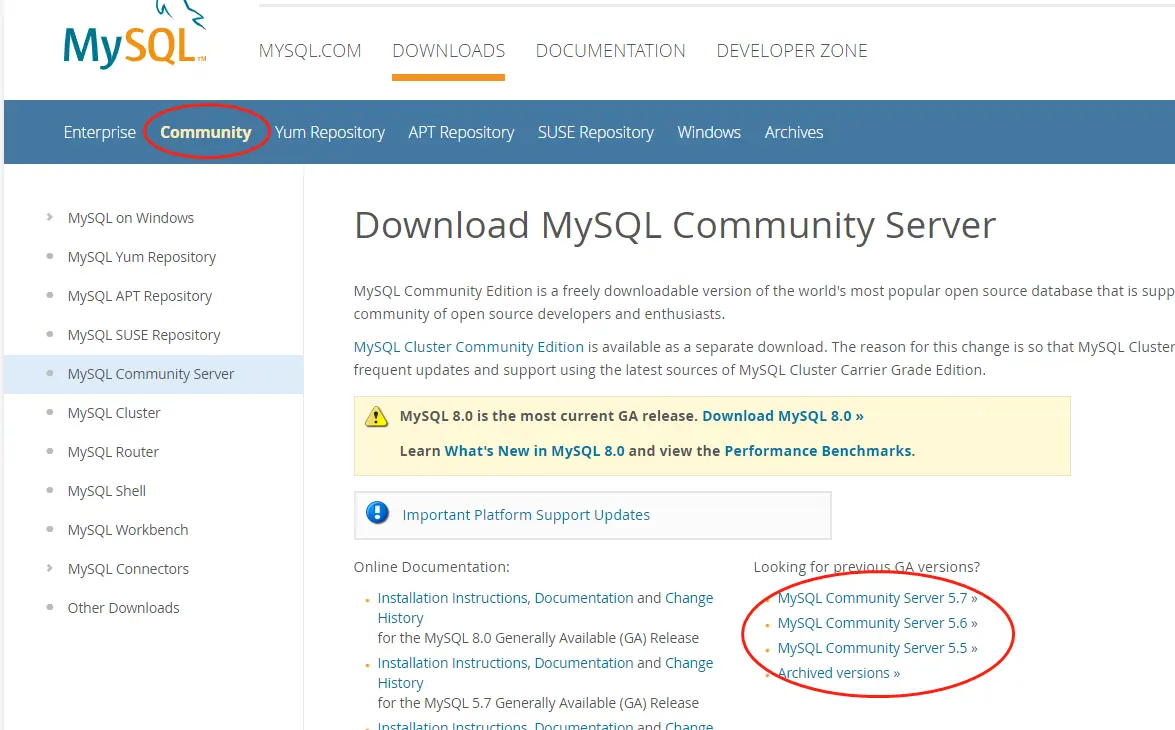Open MySQL Community Server 5.7 link
Image resolution: width=1175 pixels, height=730 pixels.
(x=878, y=598)
